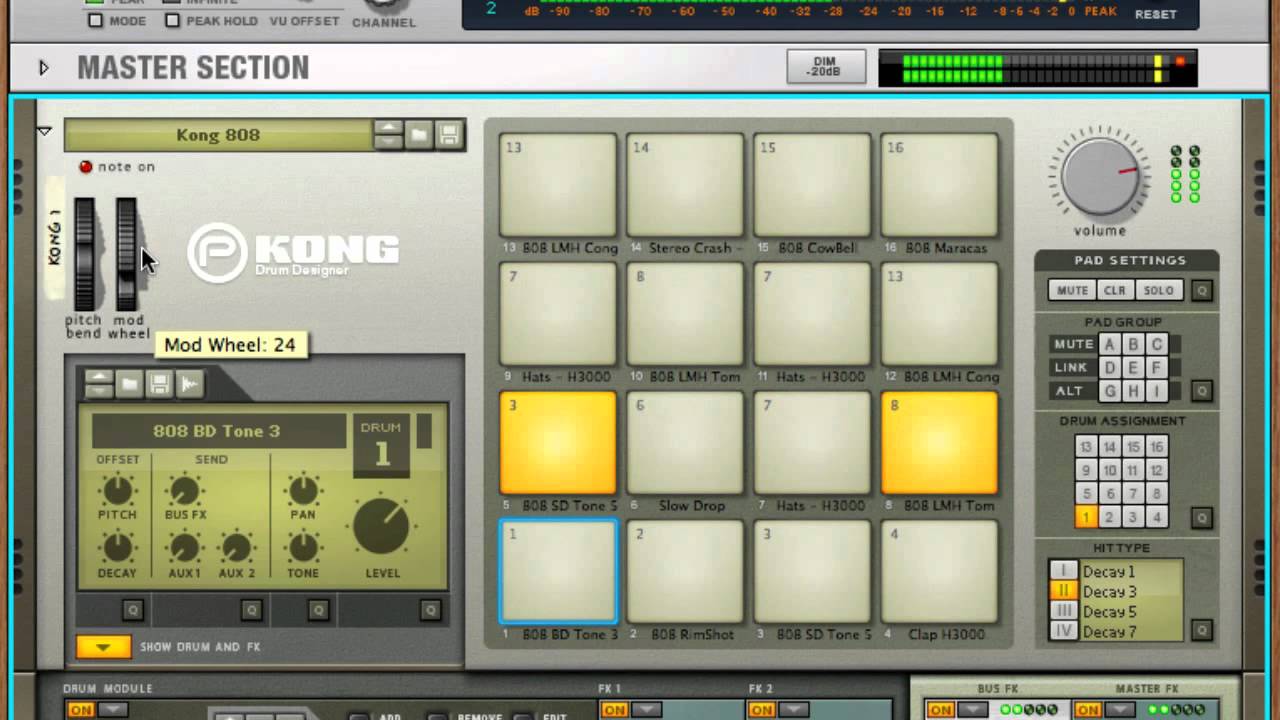Select pad 1 808 BD Tone 3
Screen dimensions: 1280x720
coord(558,572)
